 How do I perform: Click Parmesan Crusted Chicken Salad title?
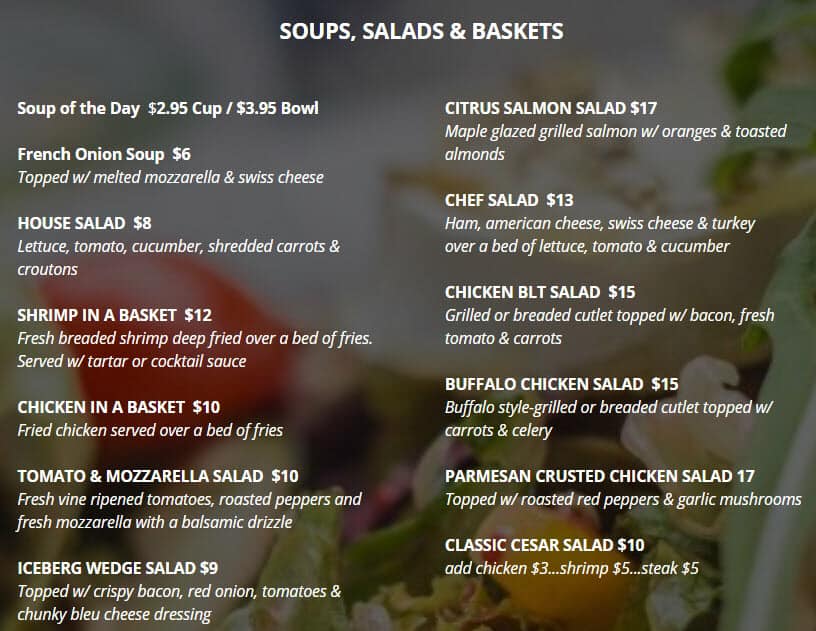(599, 476)
